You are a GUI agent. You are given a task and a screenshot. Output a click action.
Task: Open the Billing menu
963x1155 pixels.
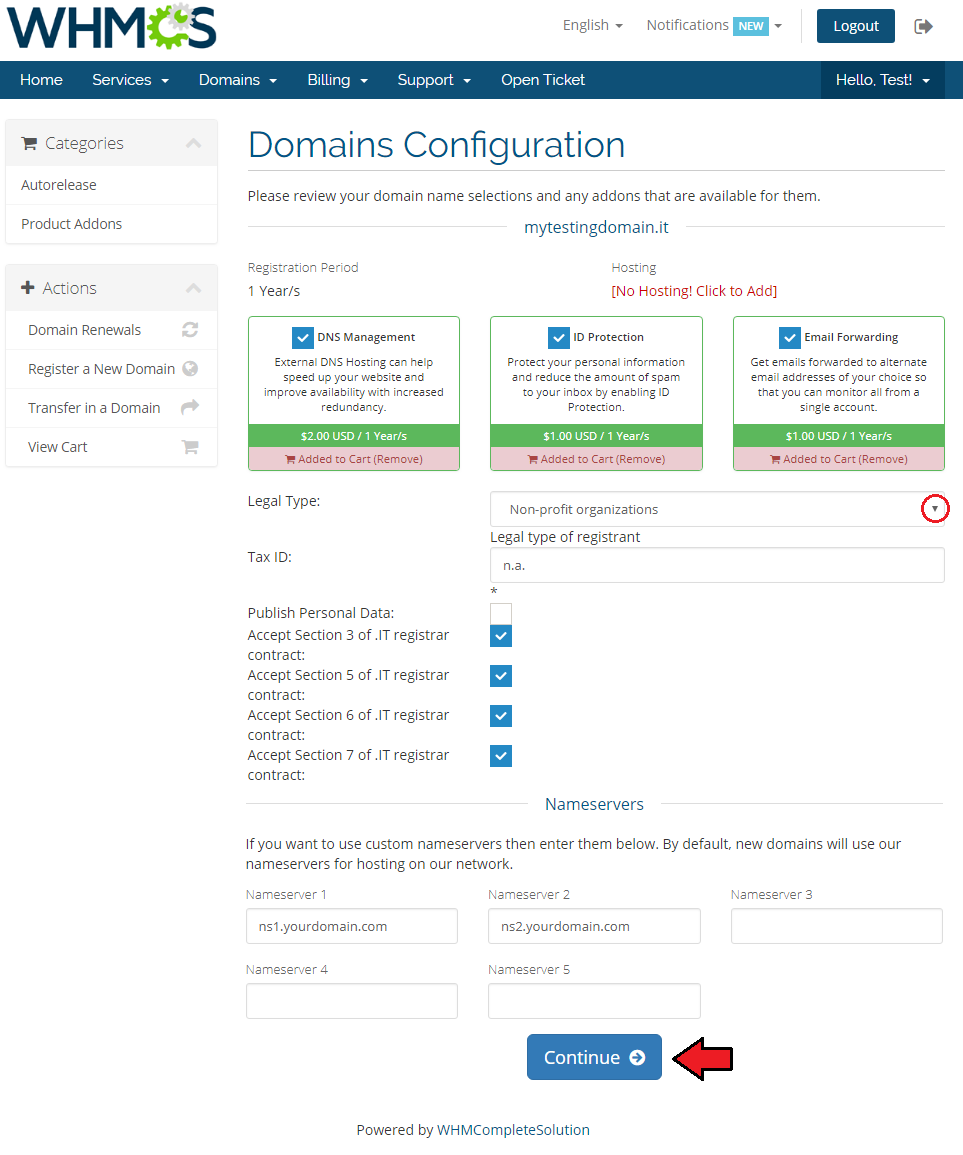337,80
